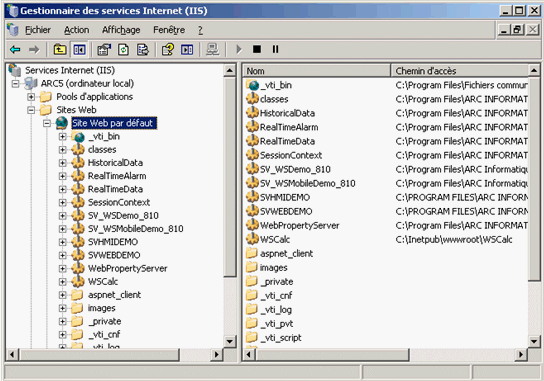Go up one level with folder icon
544x381 pixels.
point(60,50)
